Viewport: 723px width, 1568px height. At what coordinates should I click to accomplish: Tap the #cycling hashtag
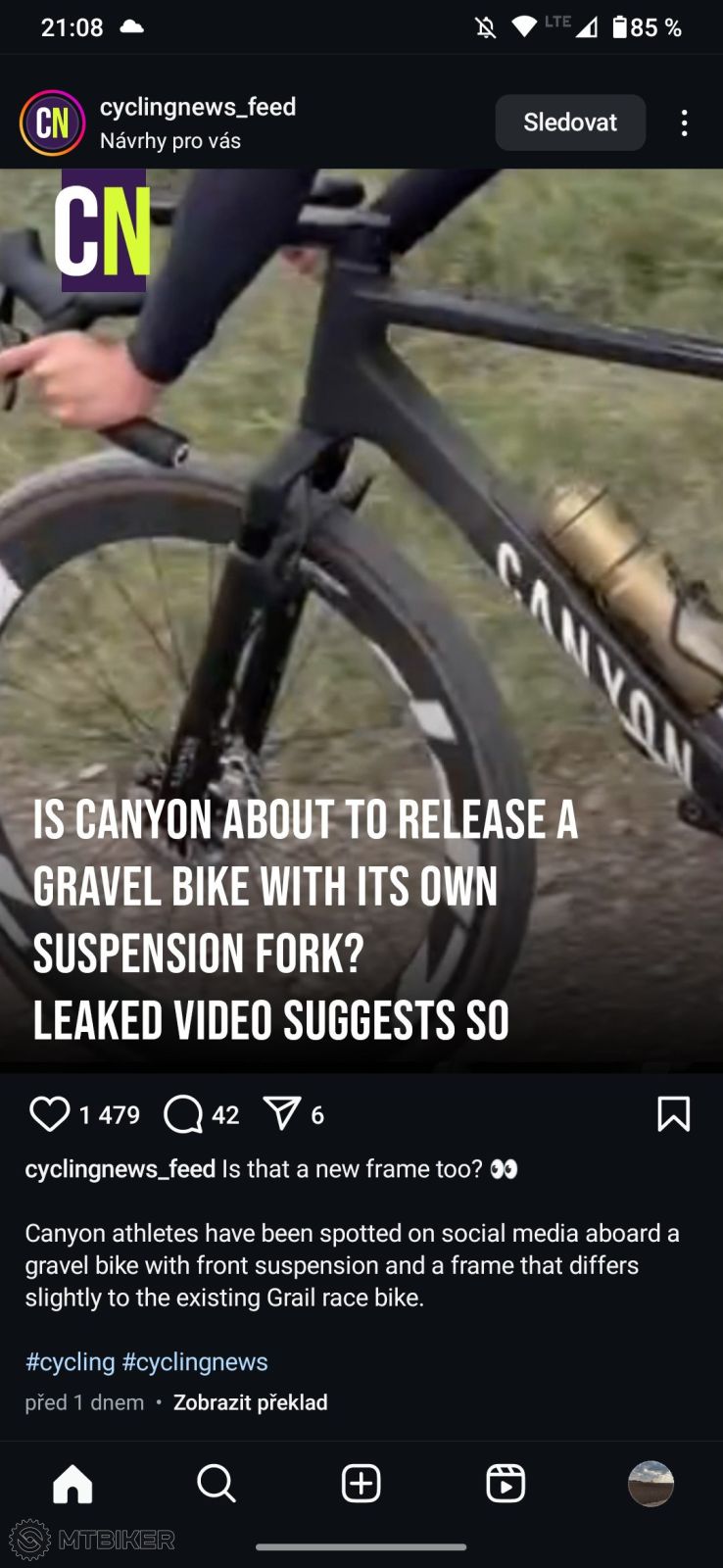pyautogui.click(x=71, y=1361)
